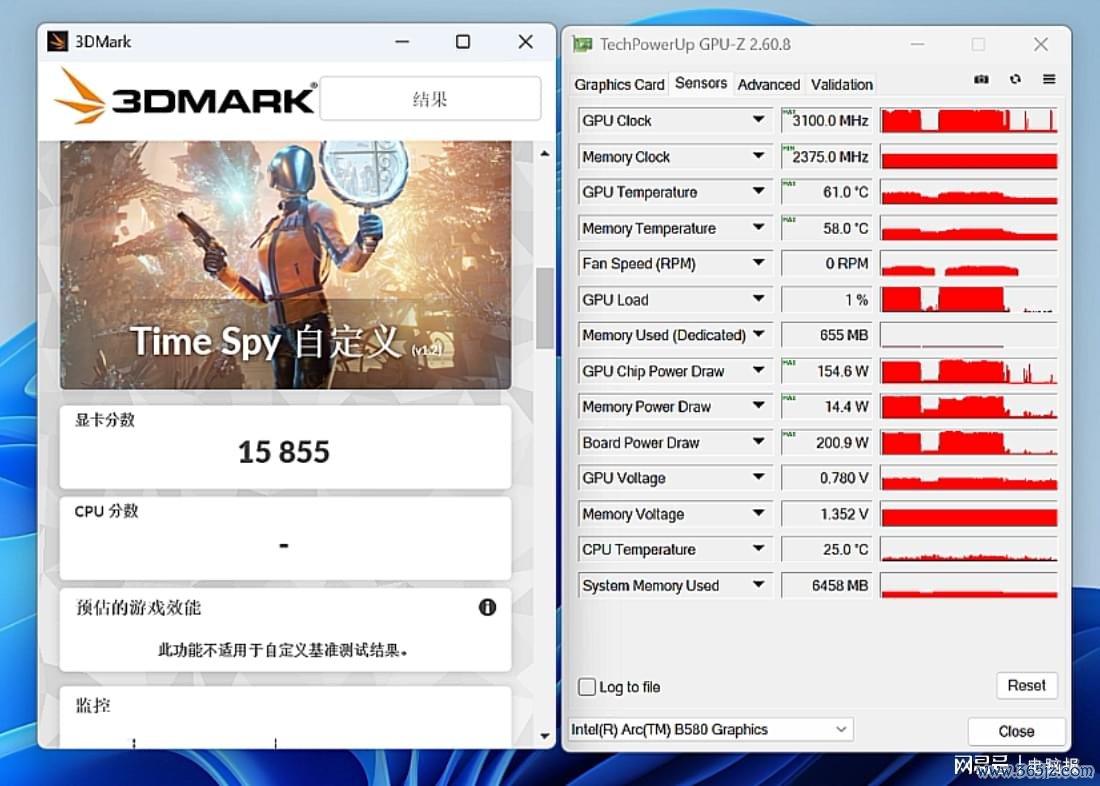1100x786 pixels.
Task: Open the Memory Temperature sensor dropdown
Action: coord(758,227)
